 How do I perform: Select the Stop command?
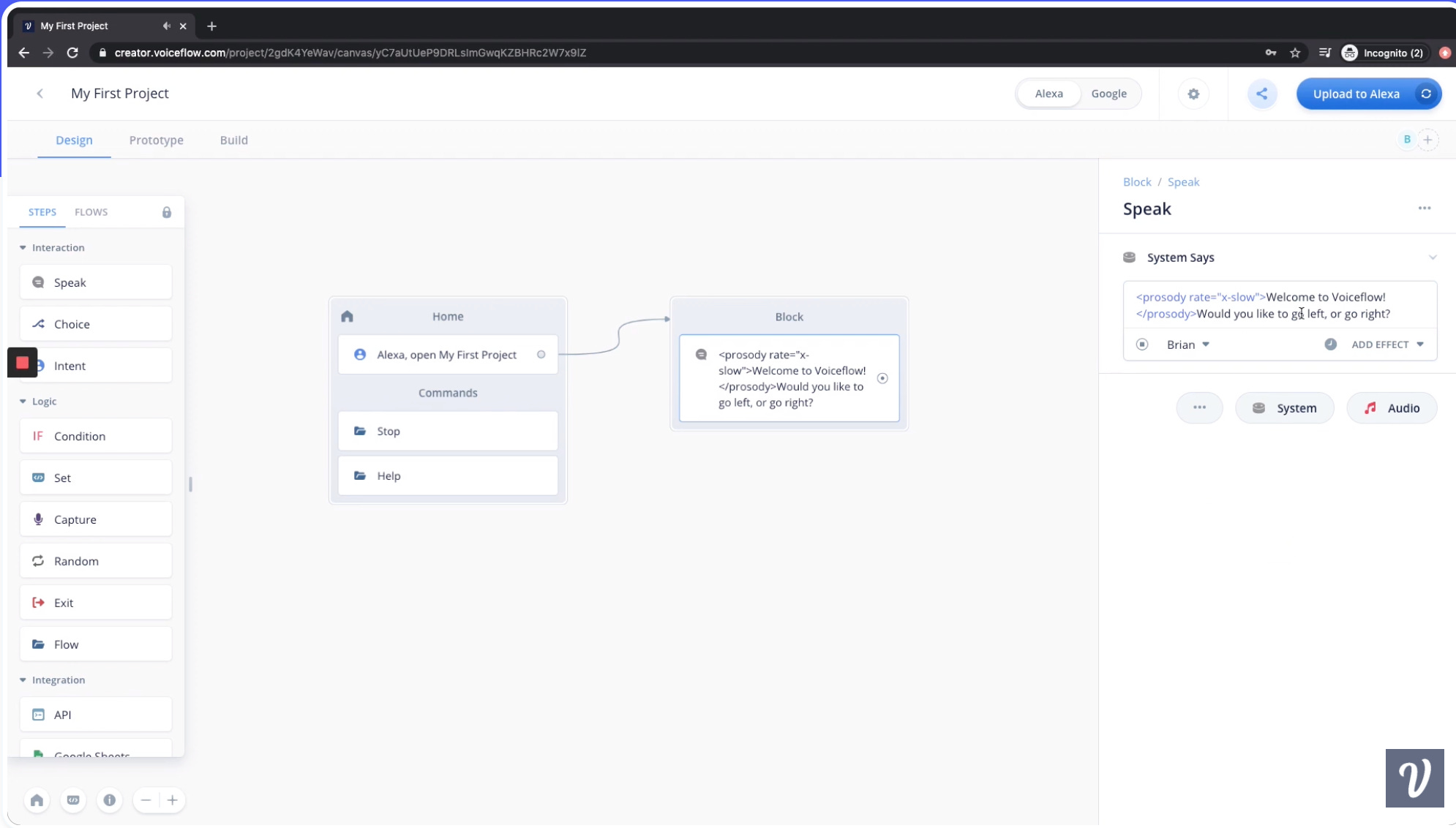click(448, 432)
